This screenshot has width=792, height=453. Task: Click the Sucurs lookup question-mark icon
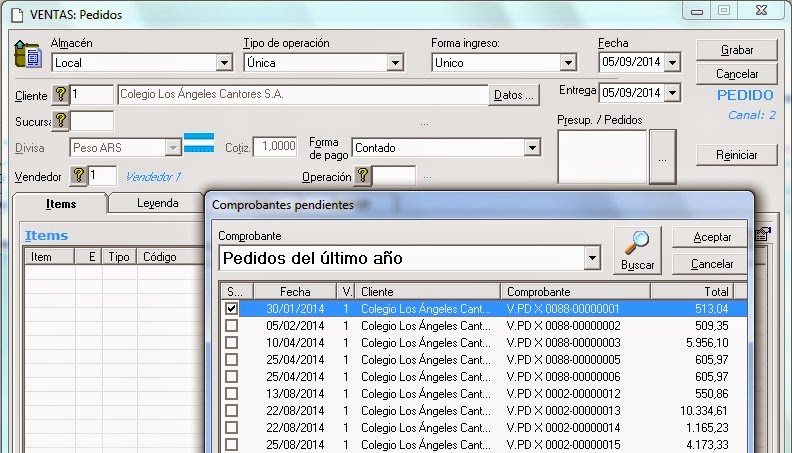[x=60, y=121]
